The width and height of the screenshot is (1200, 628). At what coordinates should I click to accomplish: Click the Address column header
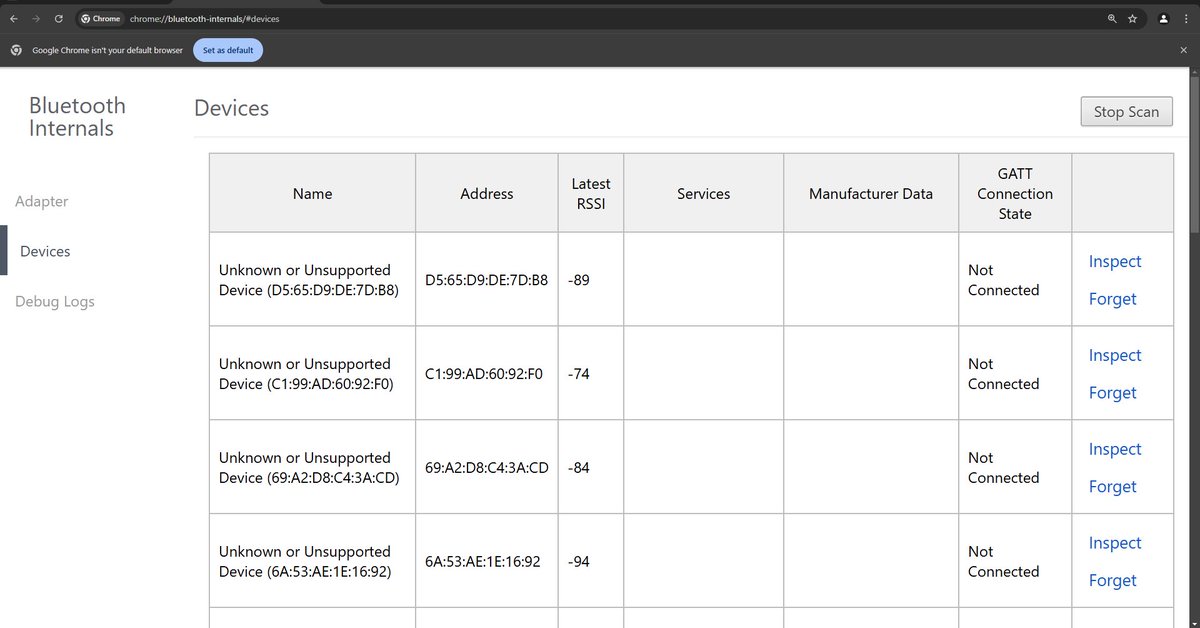click(487, 193)
